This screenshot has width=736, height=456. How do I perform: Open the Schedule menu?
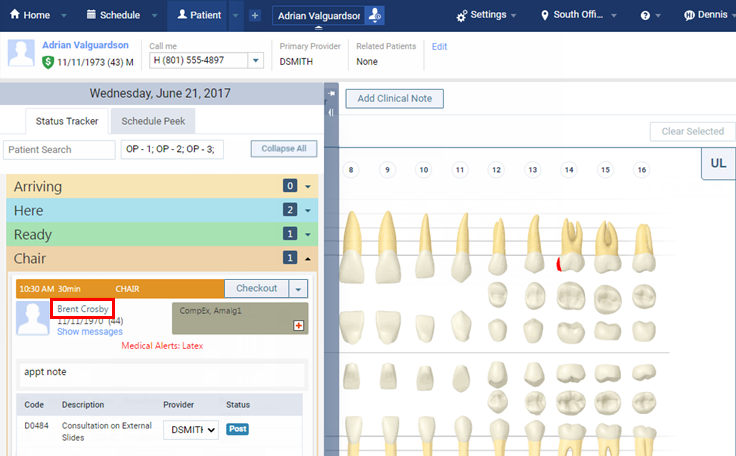pyautogui.click(x=113, y=15)
